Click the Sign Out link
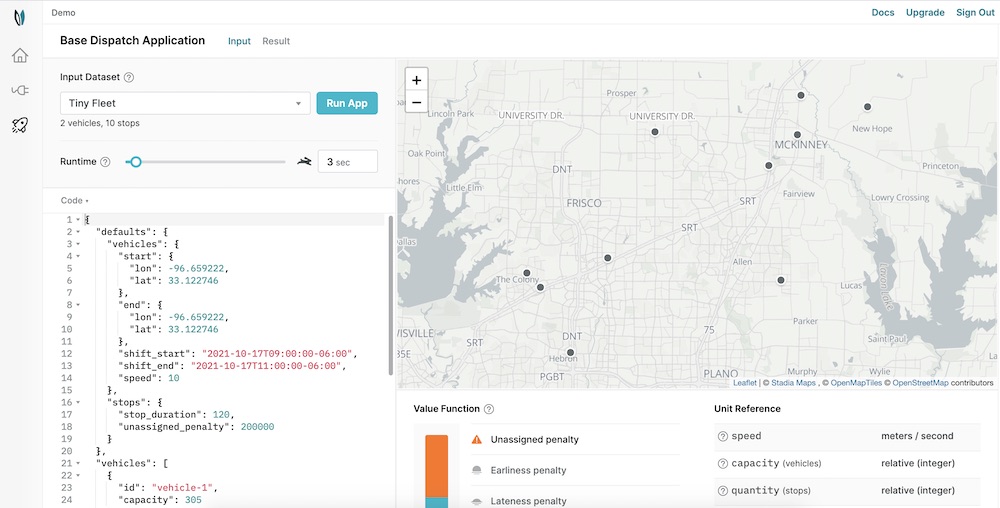The height and width of the screenshot is (508, 1000). pos(975,13)
